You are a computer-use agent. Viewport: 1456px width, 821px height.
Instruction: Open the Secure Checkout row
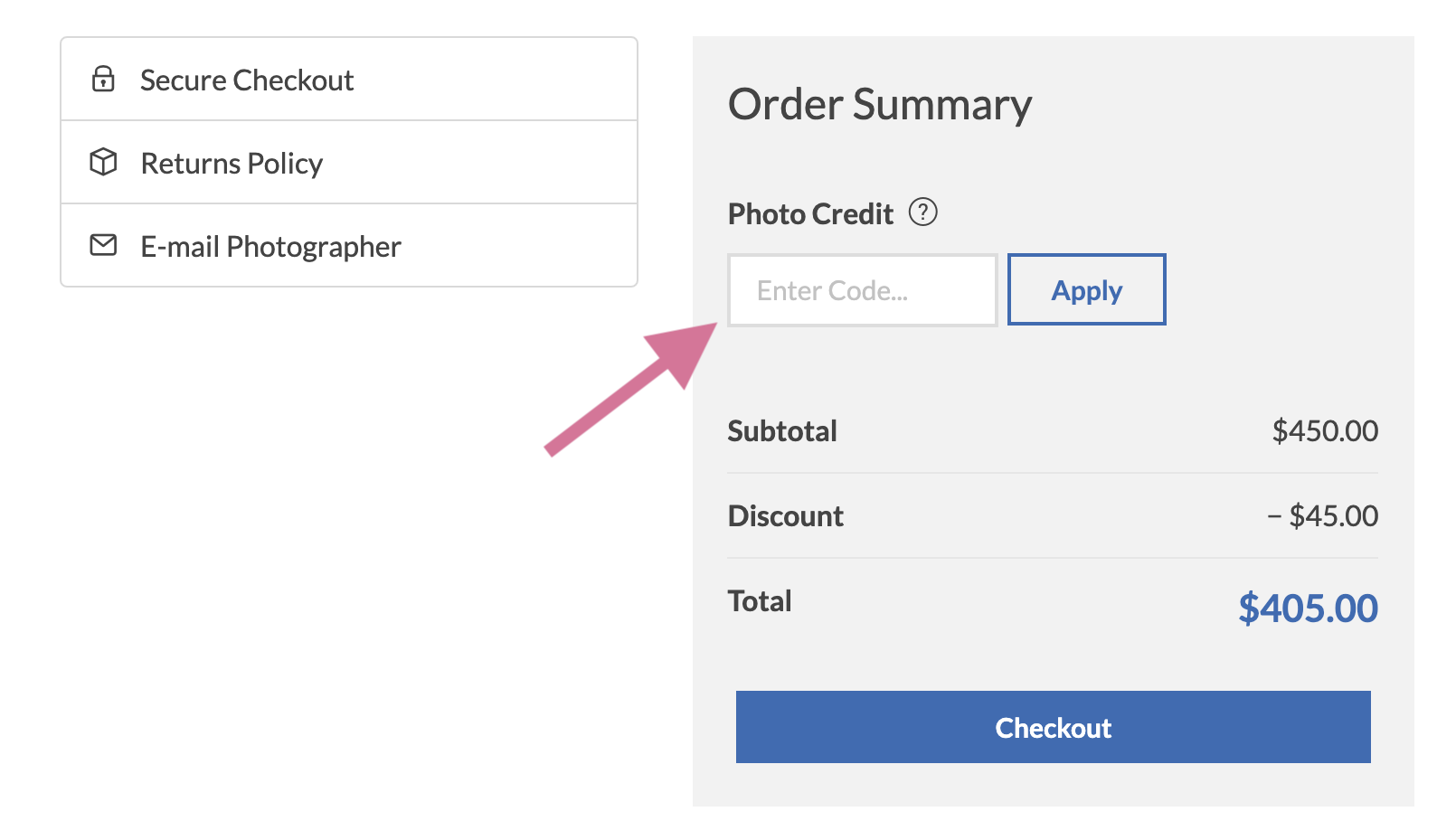349,80
